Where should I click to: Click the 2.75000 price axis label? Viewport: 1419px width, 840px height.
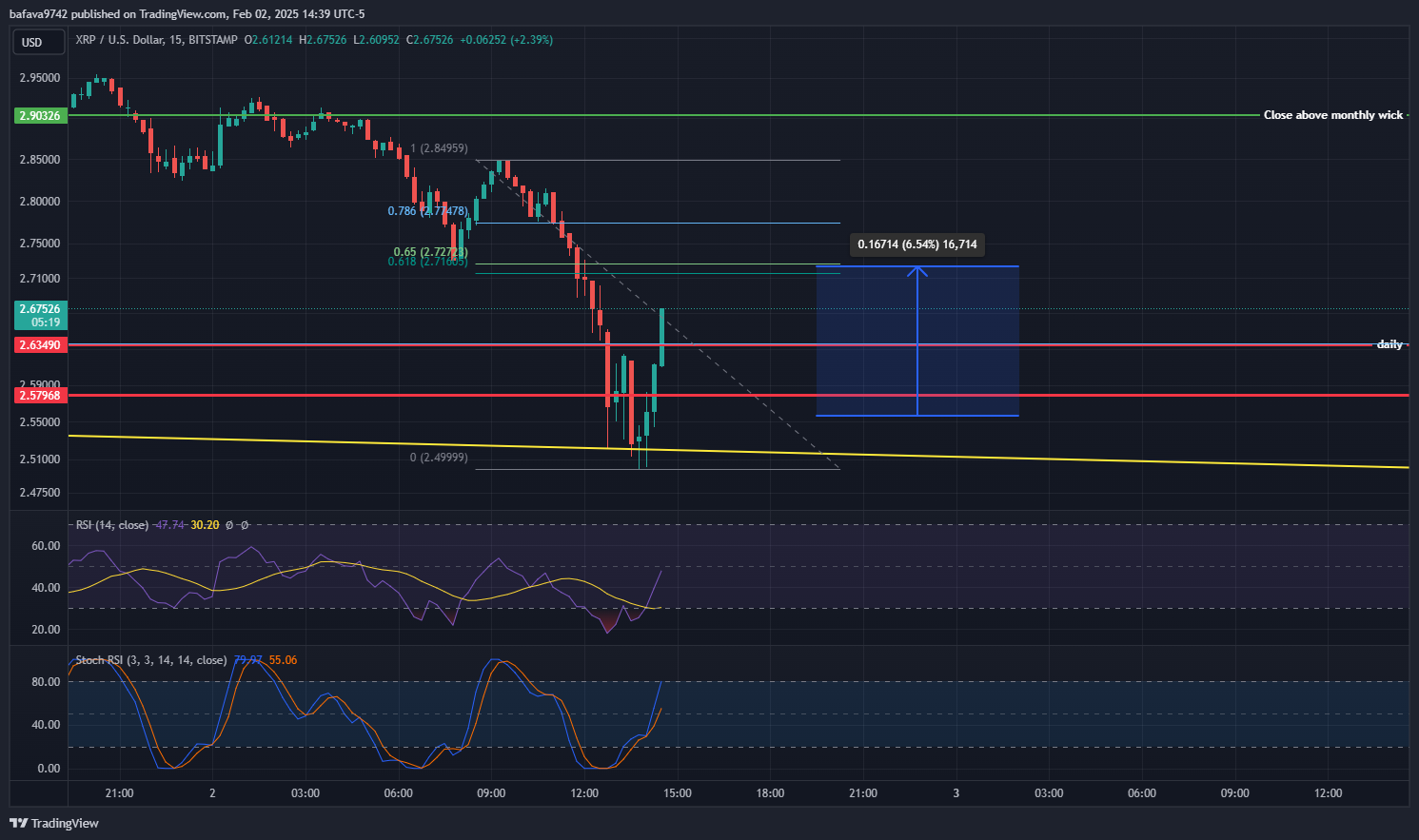pos(40,244)
